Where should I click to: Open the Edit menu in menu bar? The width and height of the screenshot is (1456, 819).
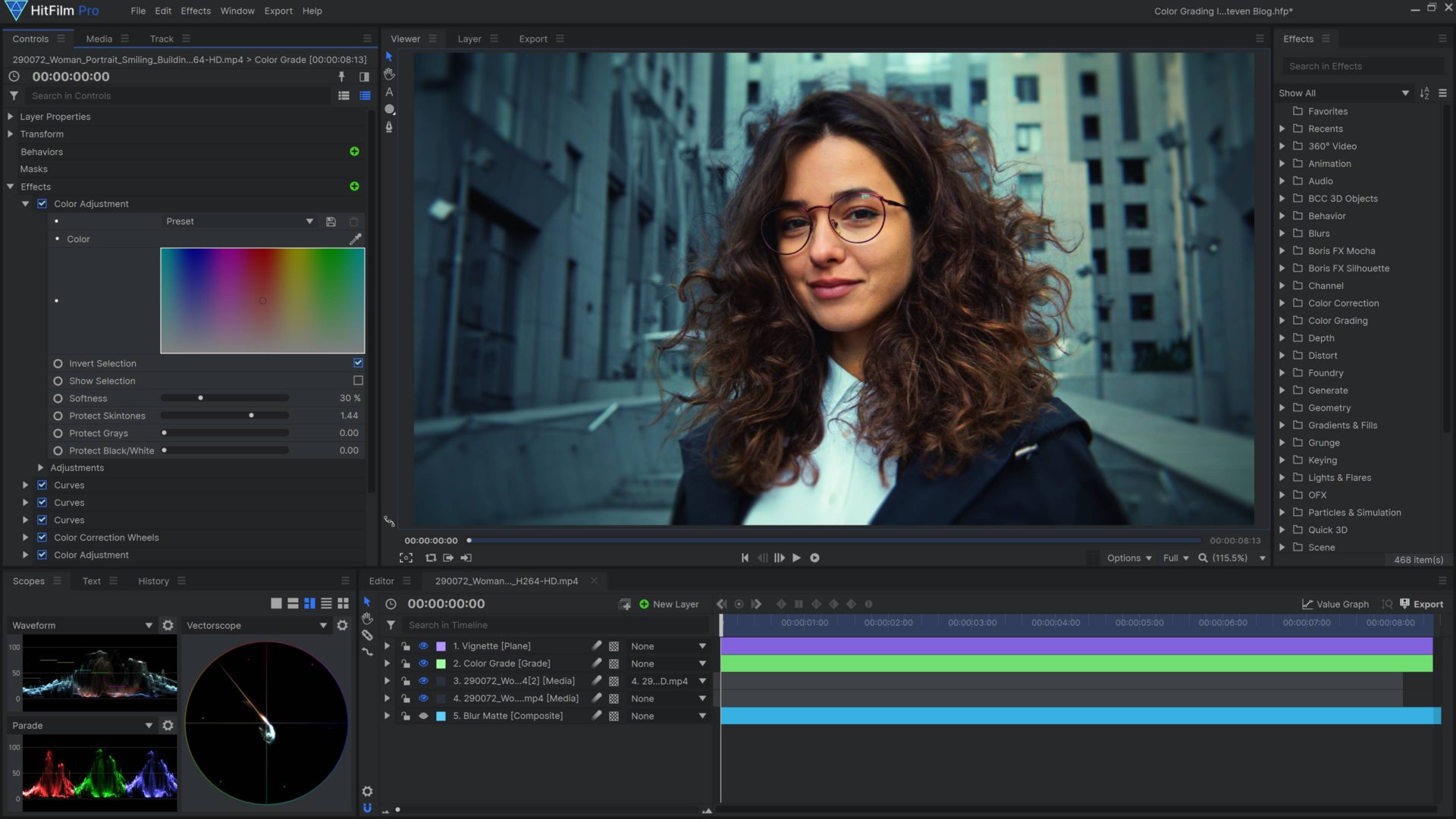tap(162, 10)
